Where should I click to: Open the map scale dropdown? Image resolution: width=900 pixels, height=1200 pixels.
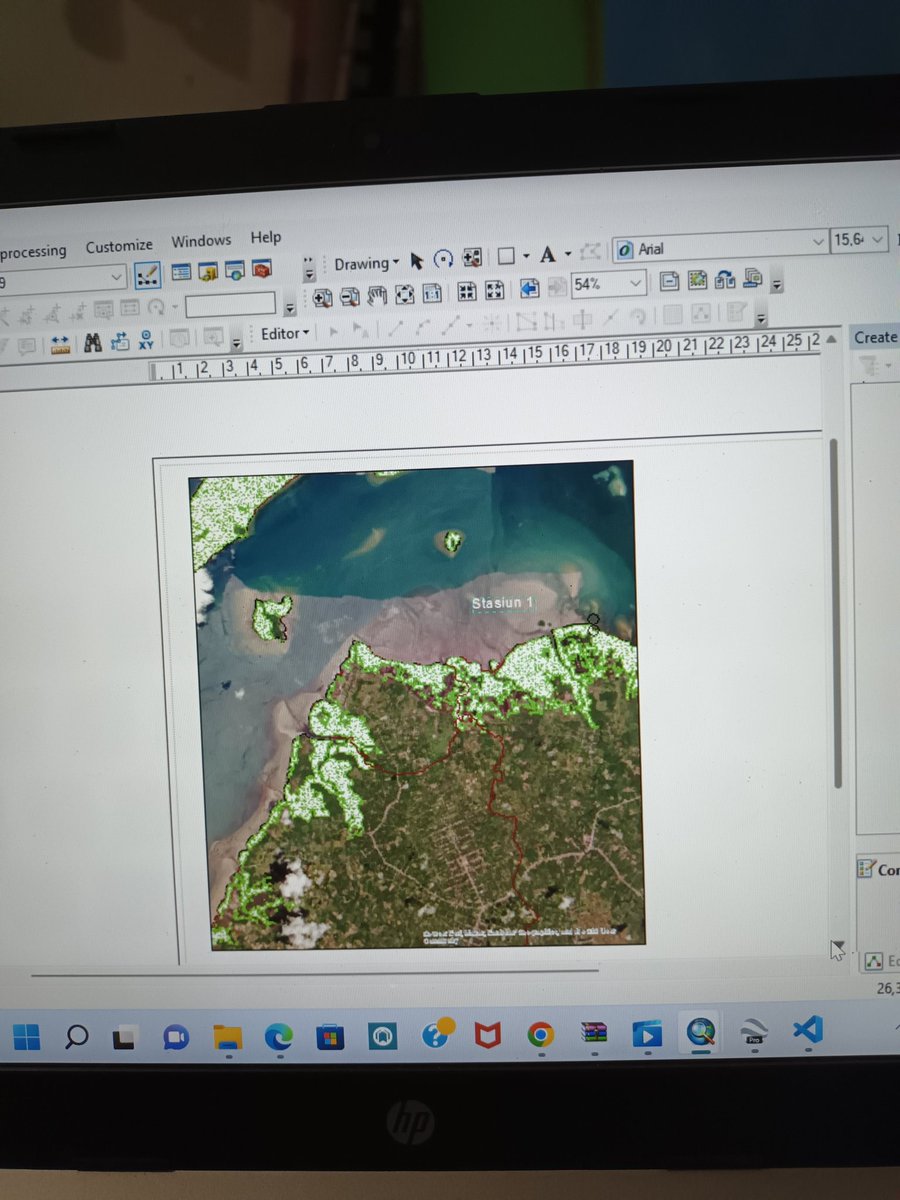click(x=64, y=278)
